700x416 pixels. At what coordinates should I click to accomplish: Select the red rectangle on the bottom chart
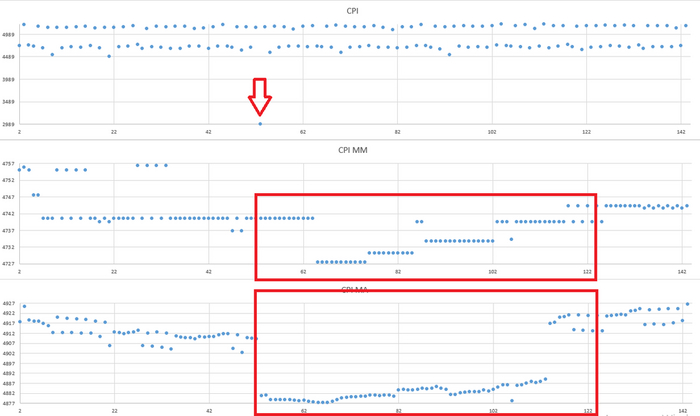[x=426, y=353]
